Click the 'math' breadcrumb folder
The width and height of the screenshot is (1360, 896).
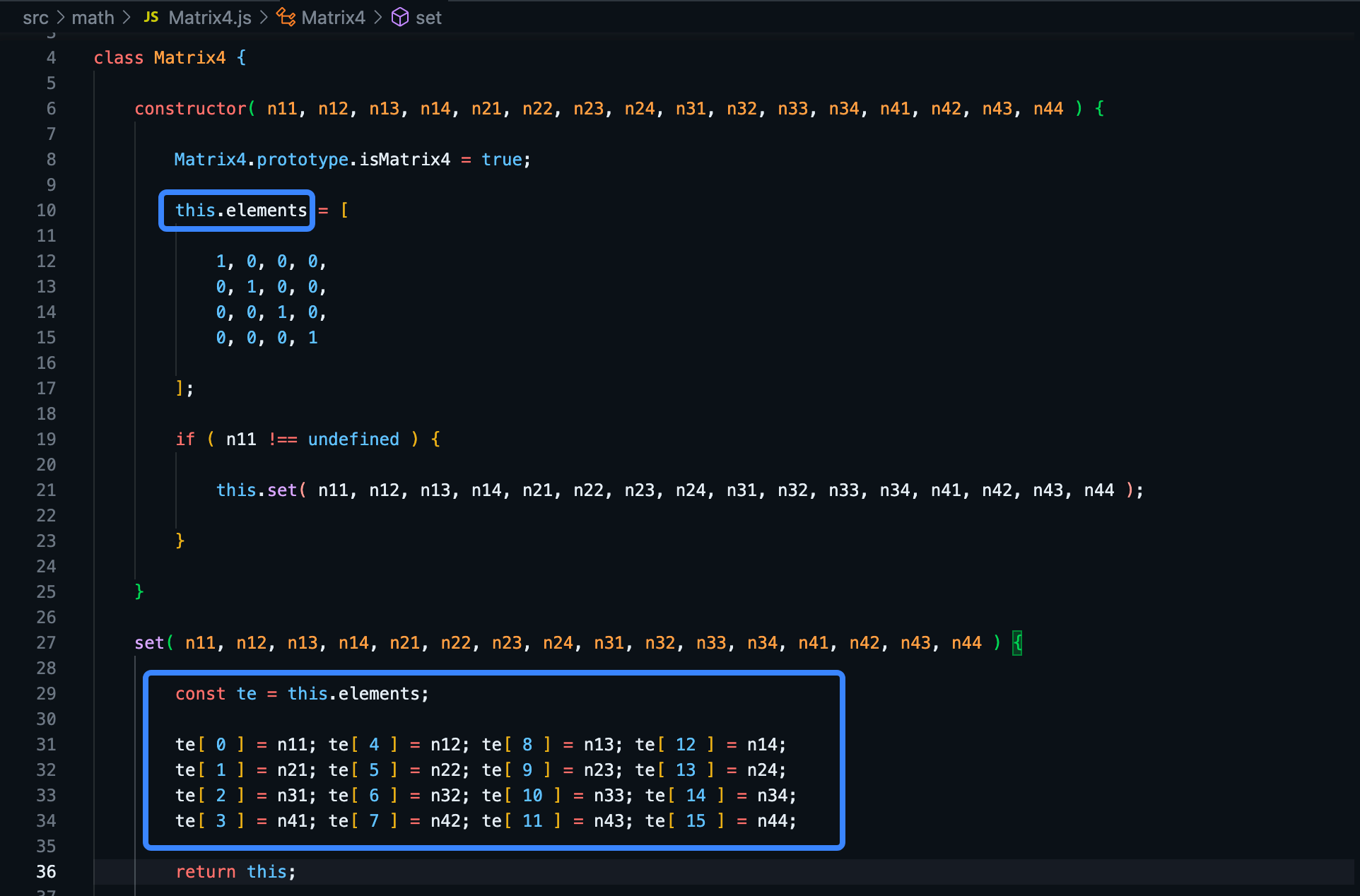(x=93, y=18)
